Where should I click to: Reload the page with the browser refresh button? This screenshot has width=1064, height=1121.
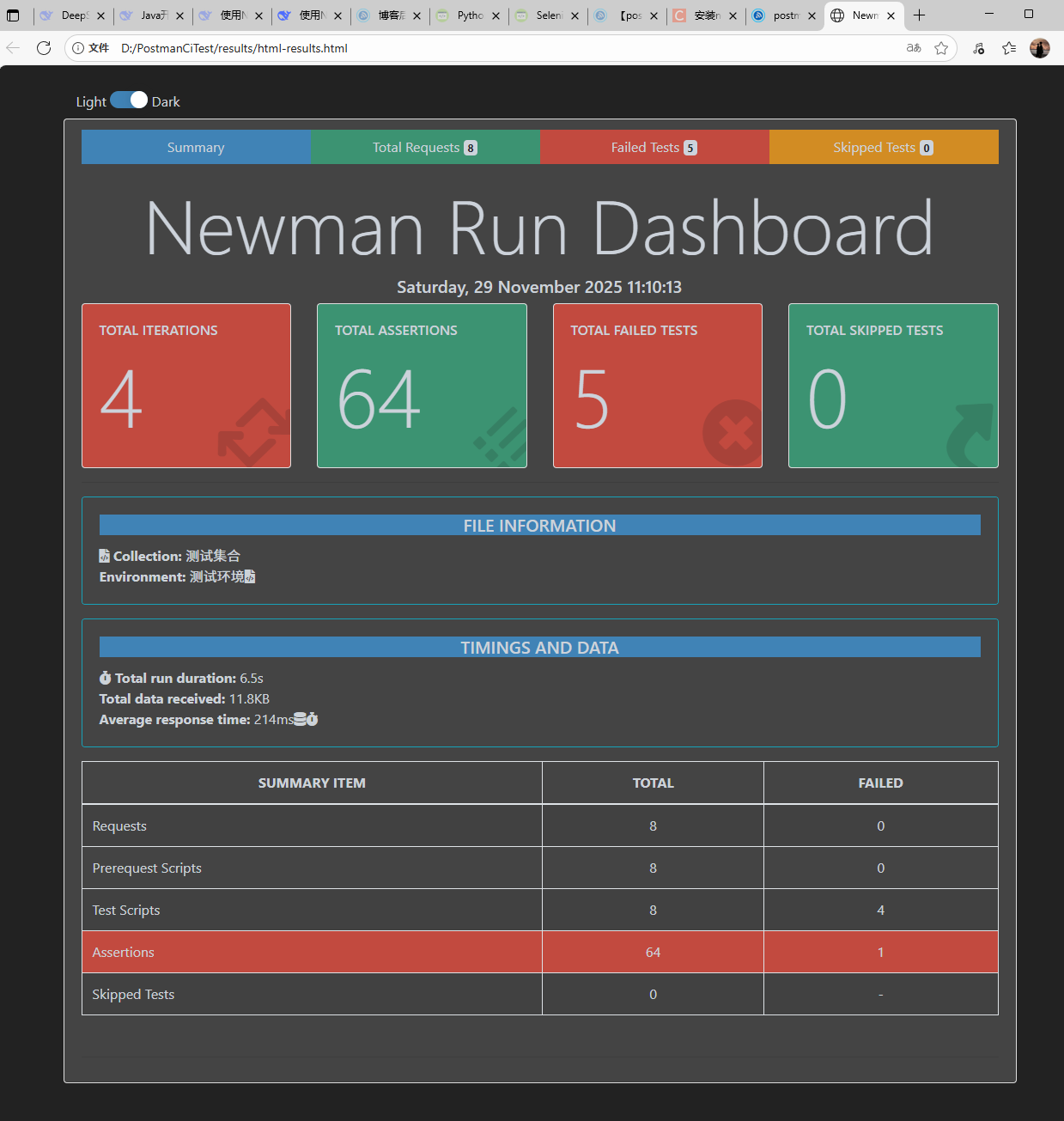pyautogui.click(x=44, y=48)
